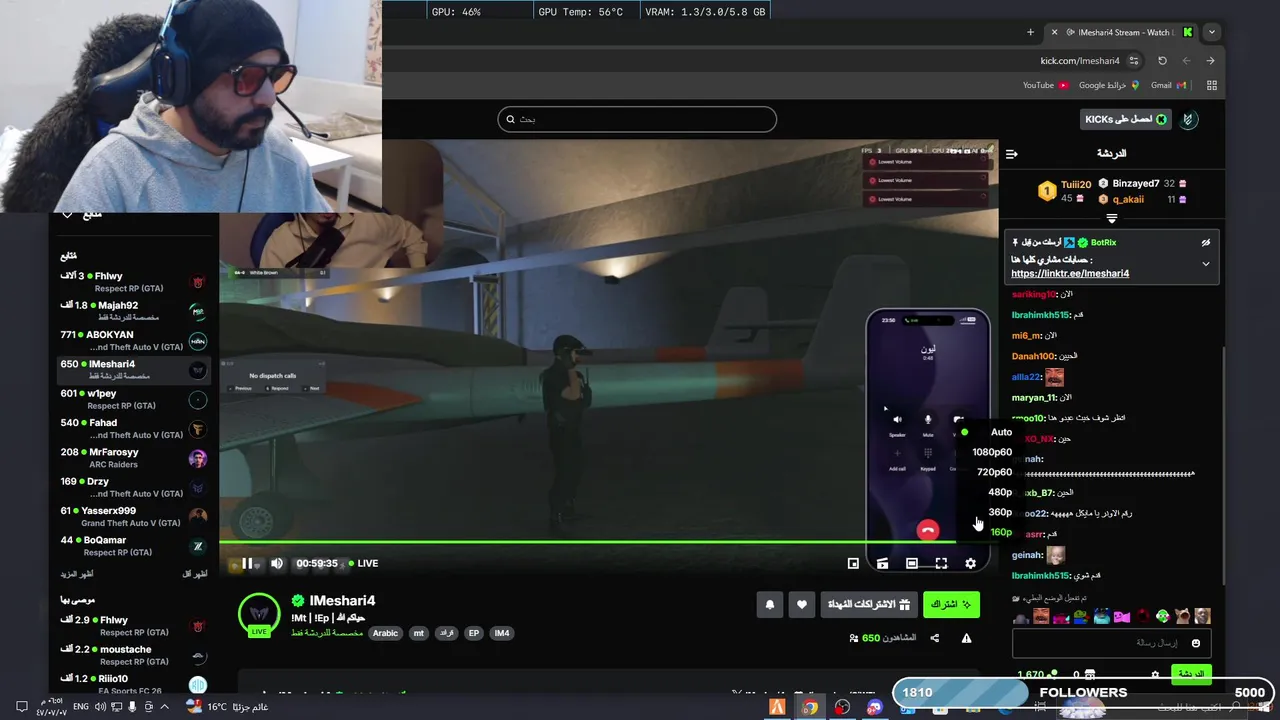Click show more in sidebar list
The height and width of the screenshot is (720, 1280).
[76, 574]
